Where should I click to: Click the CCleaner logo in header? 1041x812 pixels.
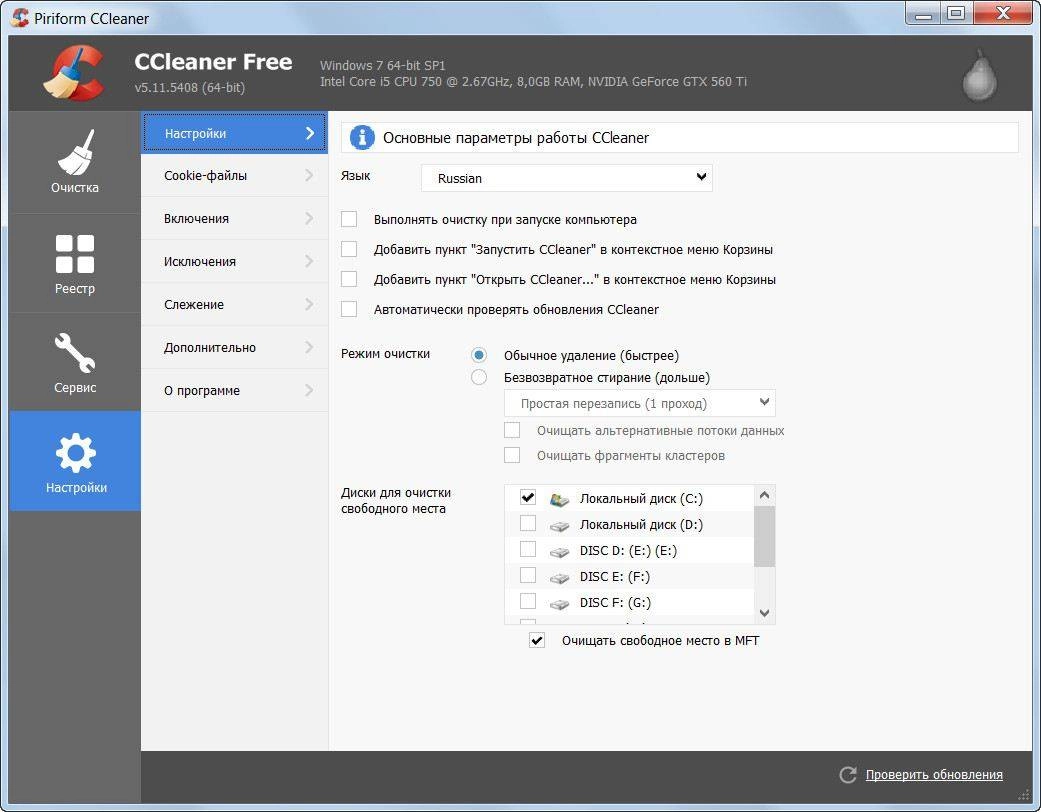[x=74, y=73]
